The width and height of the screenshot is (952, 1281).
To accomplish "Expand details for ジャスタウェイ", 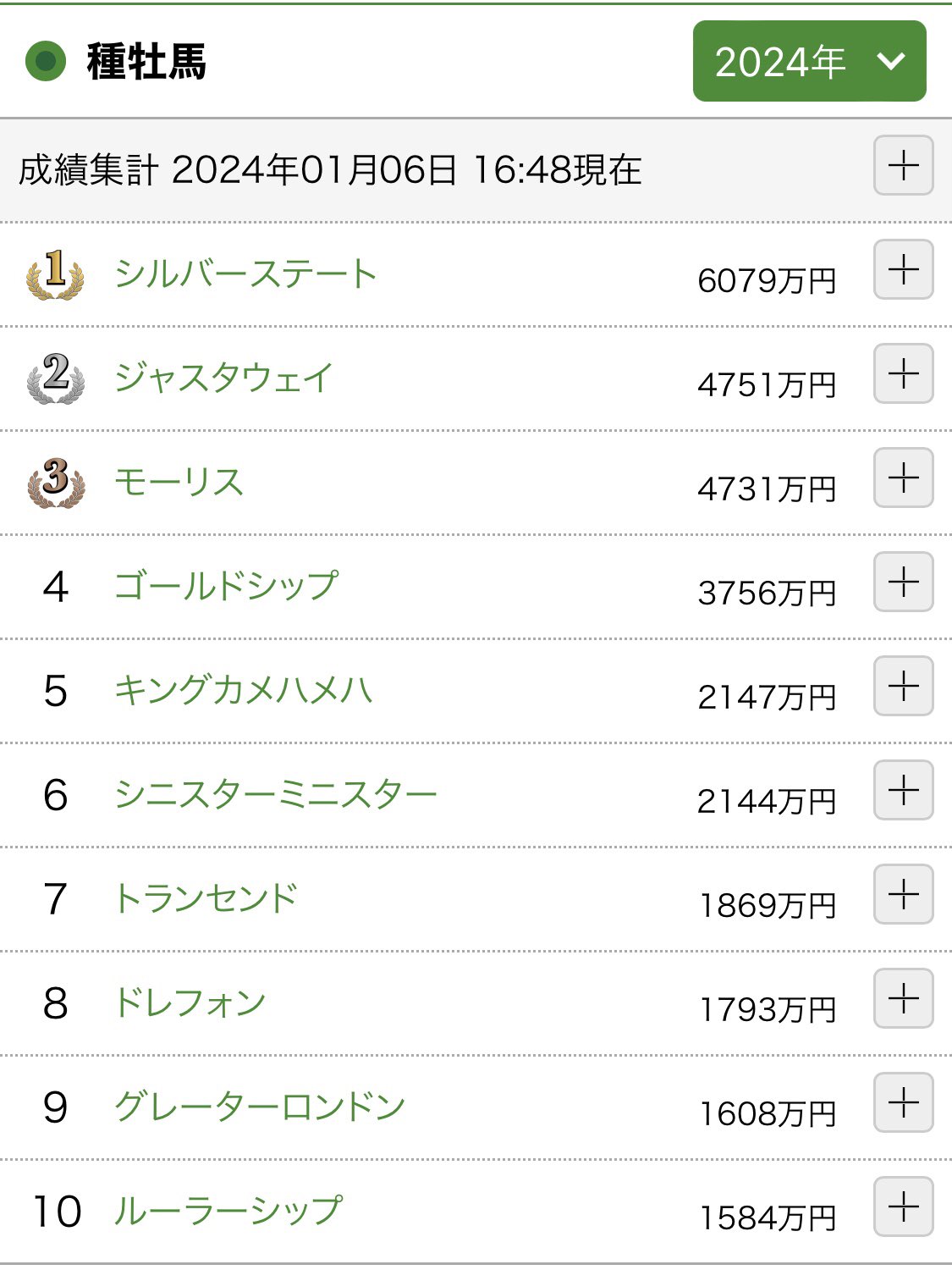I will [903, 373].
